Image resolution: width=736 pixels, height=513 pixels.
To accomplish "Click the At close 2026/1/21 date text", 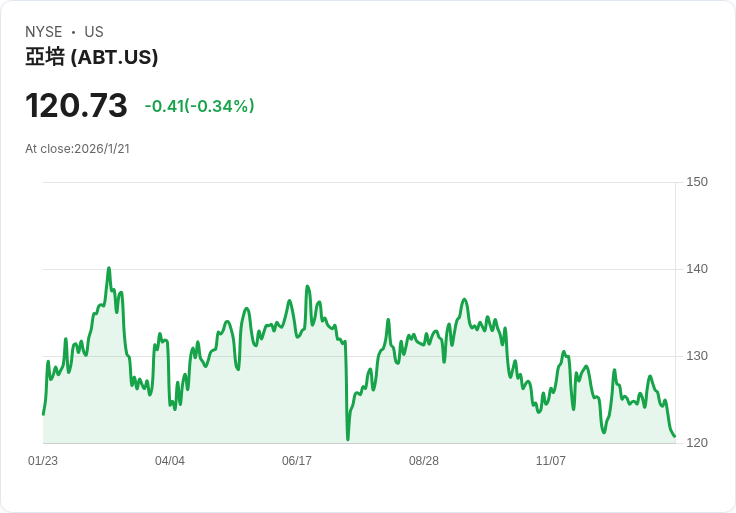I will [78, 149].
